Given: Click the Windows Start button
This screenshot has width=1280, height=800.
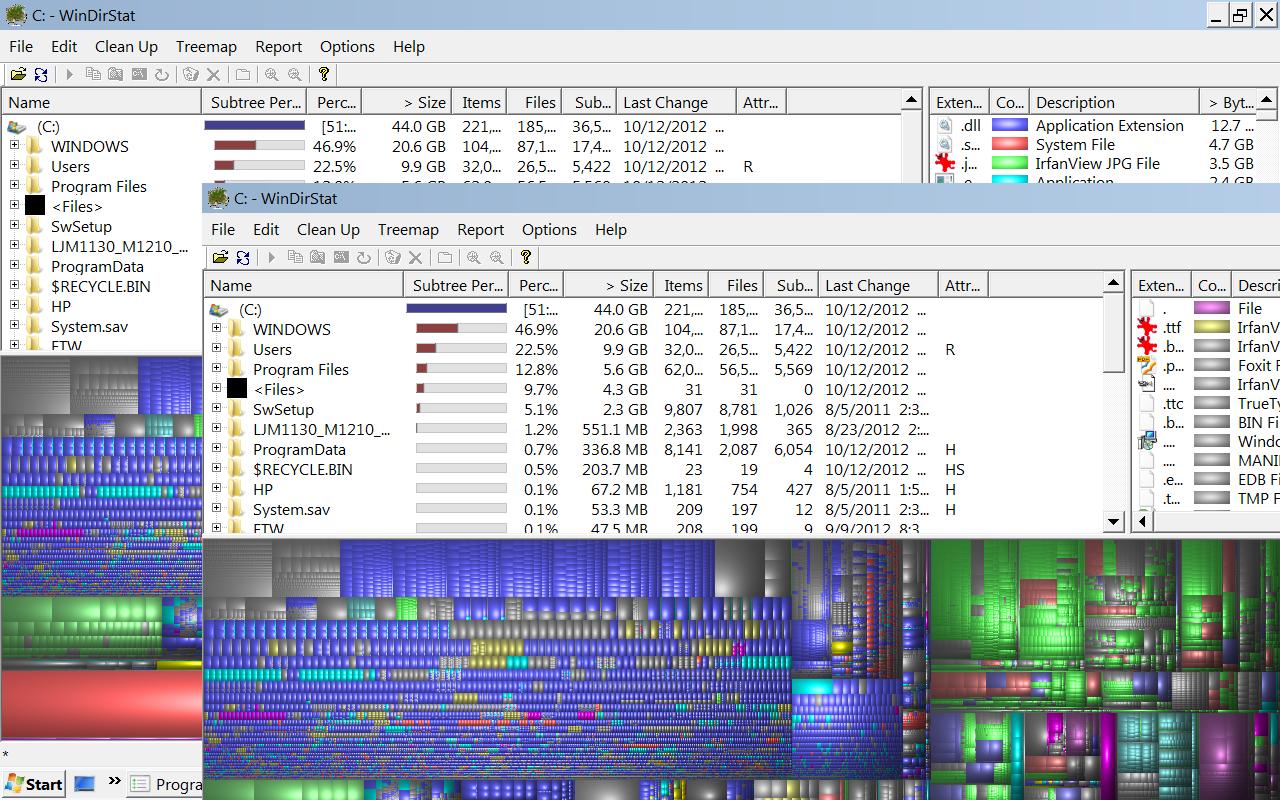Looking at the screenshot, I should pyautogui.click(x=34, y=783).
